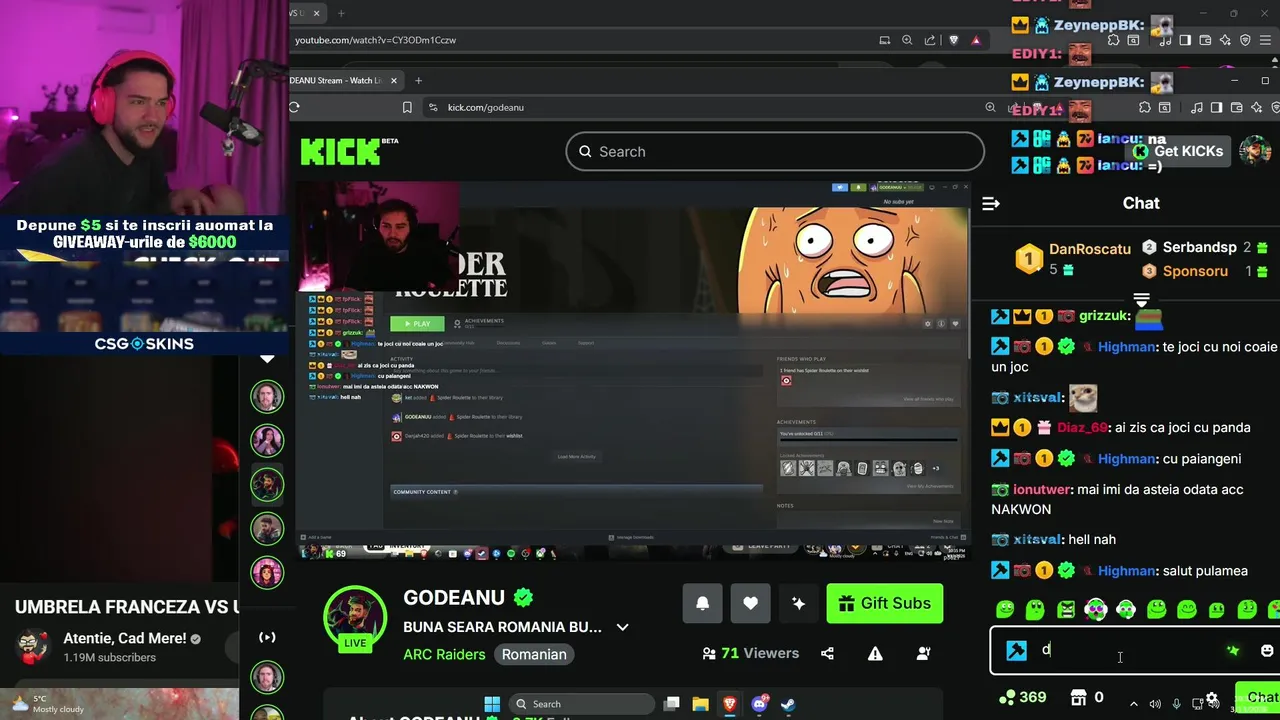
Task: Toggle the sidebar live-broadcast icon below avatars
Action: [267, 637]
